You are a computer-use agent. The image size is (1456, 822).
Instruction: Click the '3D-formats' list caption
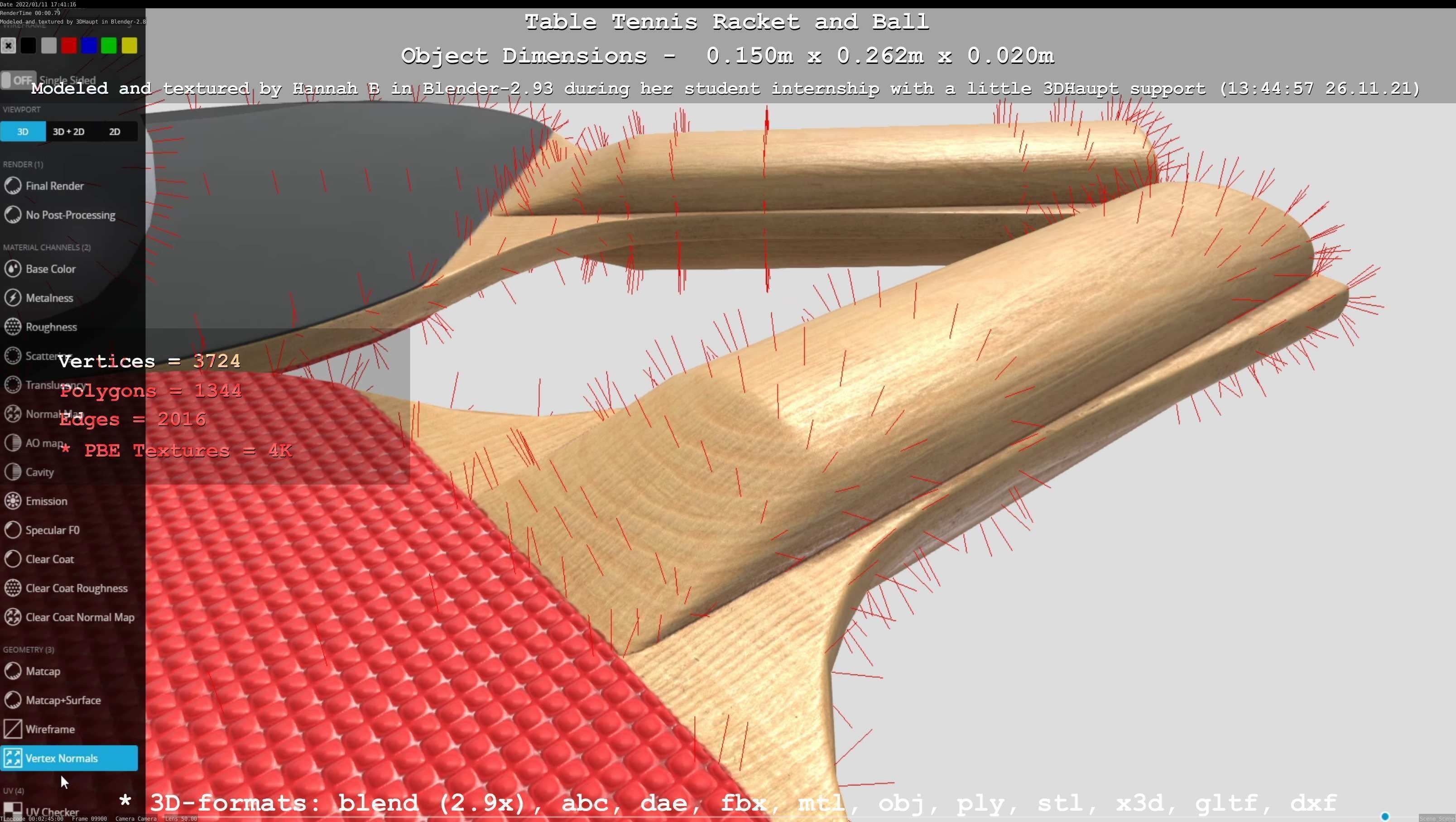(x=728, y=803)
